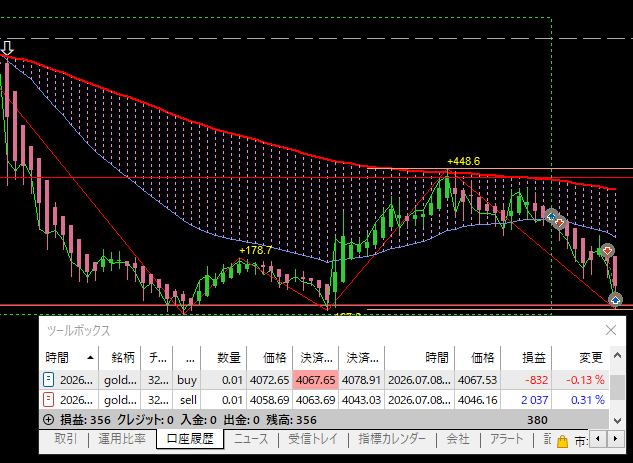Click the 決済 header above 4078.91

tap(362, 357)
